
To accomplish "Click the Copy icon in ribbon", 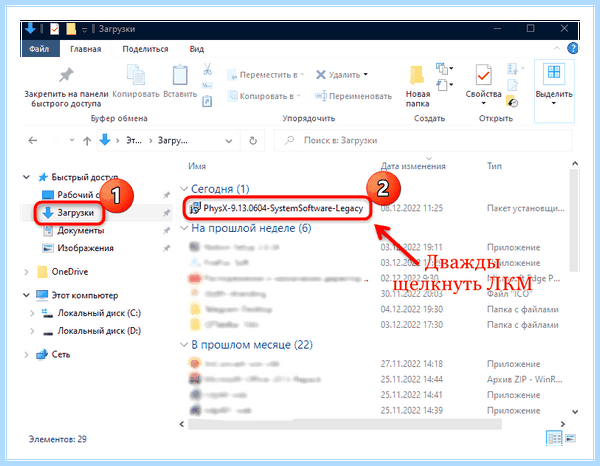I will (x=136, y=75).
